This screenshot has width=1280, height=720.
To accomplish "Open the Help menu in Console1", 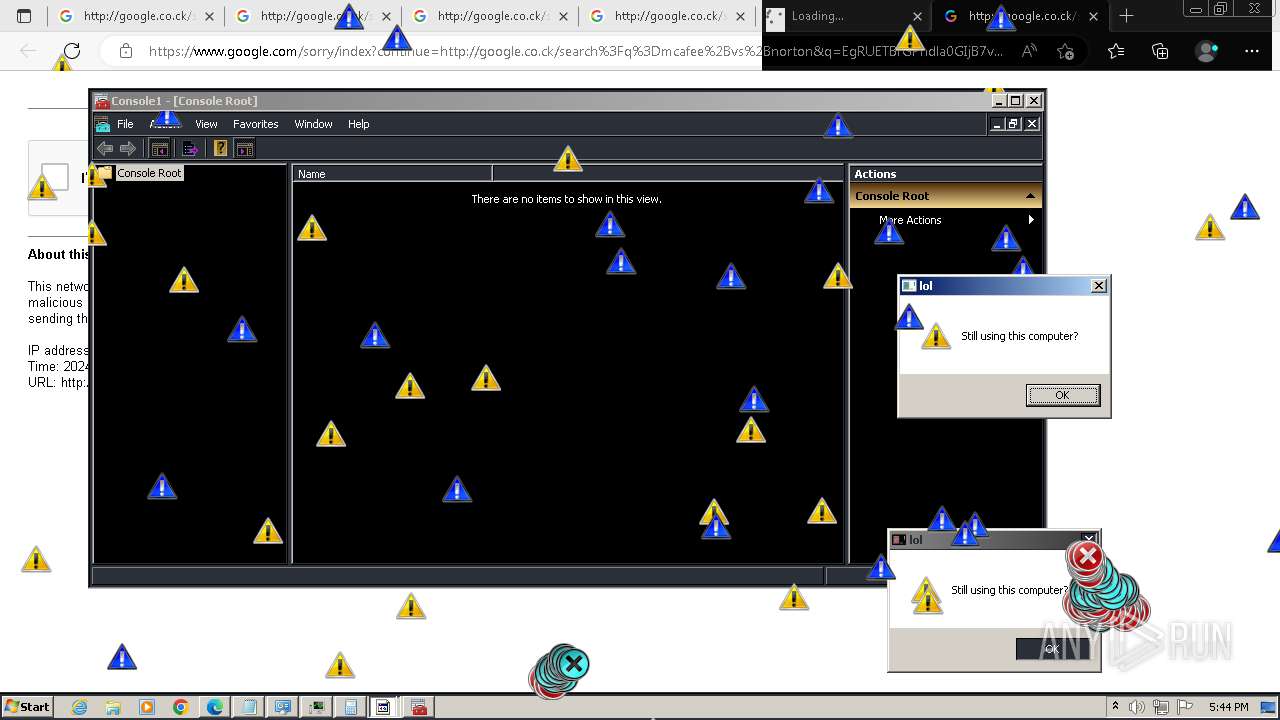I will [x=359, y=124].
